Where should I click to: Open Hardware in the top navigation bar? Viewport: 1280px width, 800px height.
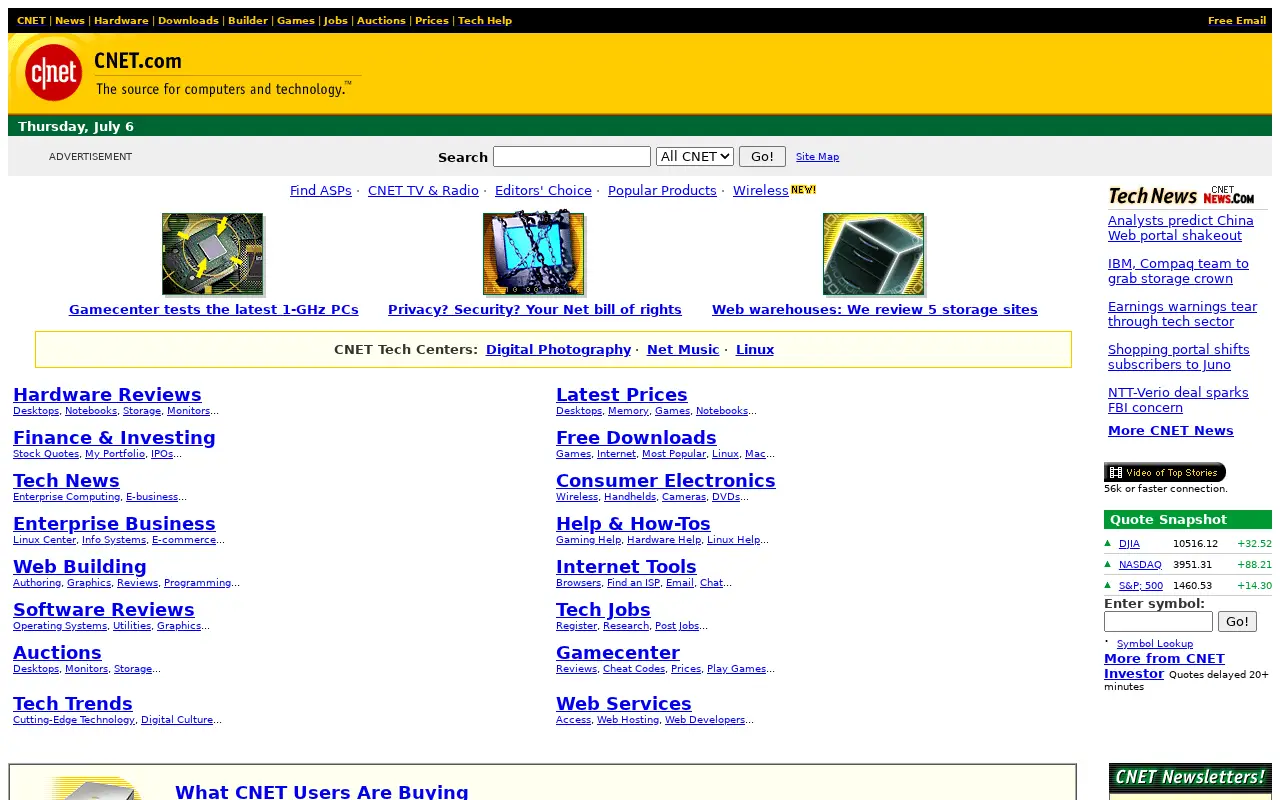(121, 20)
